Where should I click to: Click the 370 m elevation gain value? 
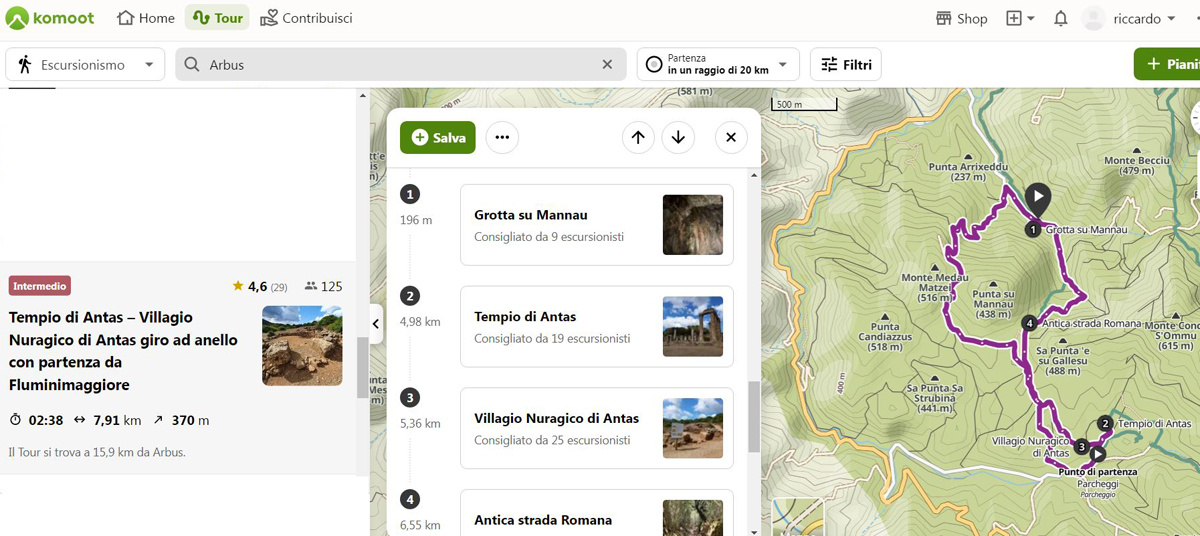coord(190,420)
